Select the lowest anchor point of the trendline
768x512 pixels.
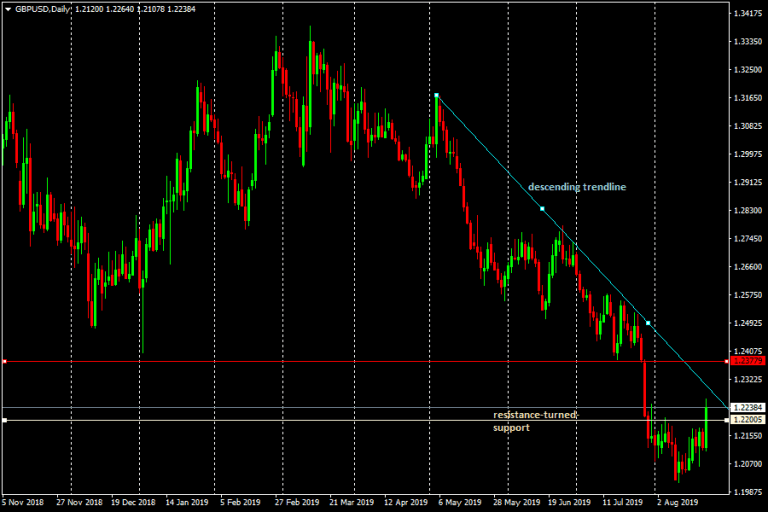pyautogui.click(x=648, y=323)
